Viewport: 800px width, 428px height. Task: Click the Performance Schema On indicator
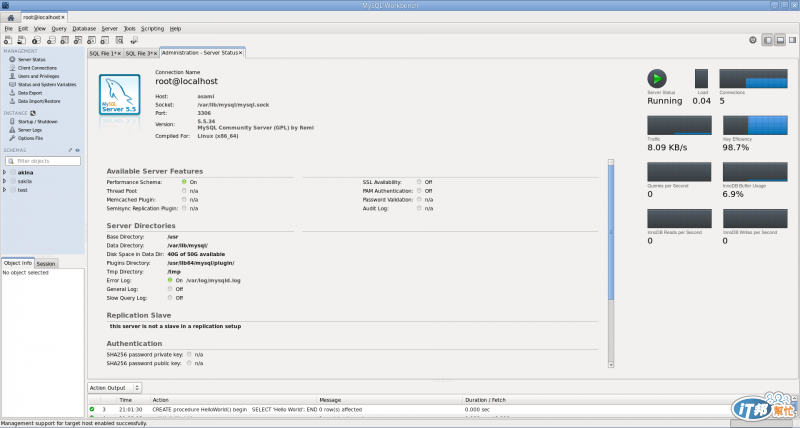tap(184, 182)
